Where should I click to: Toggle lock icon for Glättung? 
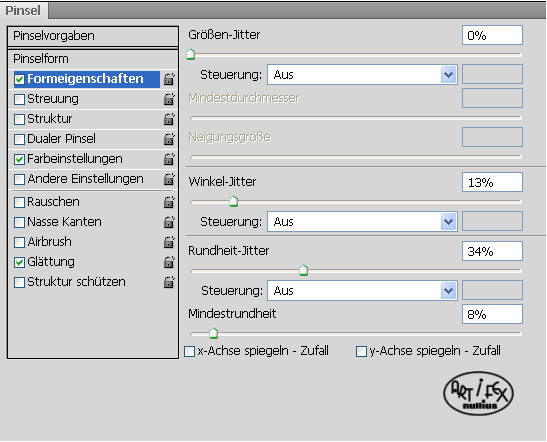[x=169, y=262]
